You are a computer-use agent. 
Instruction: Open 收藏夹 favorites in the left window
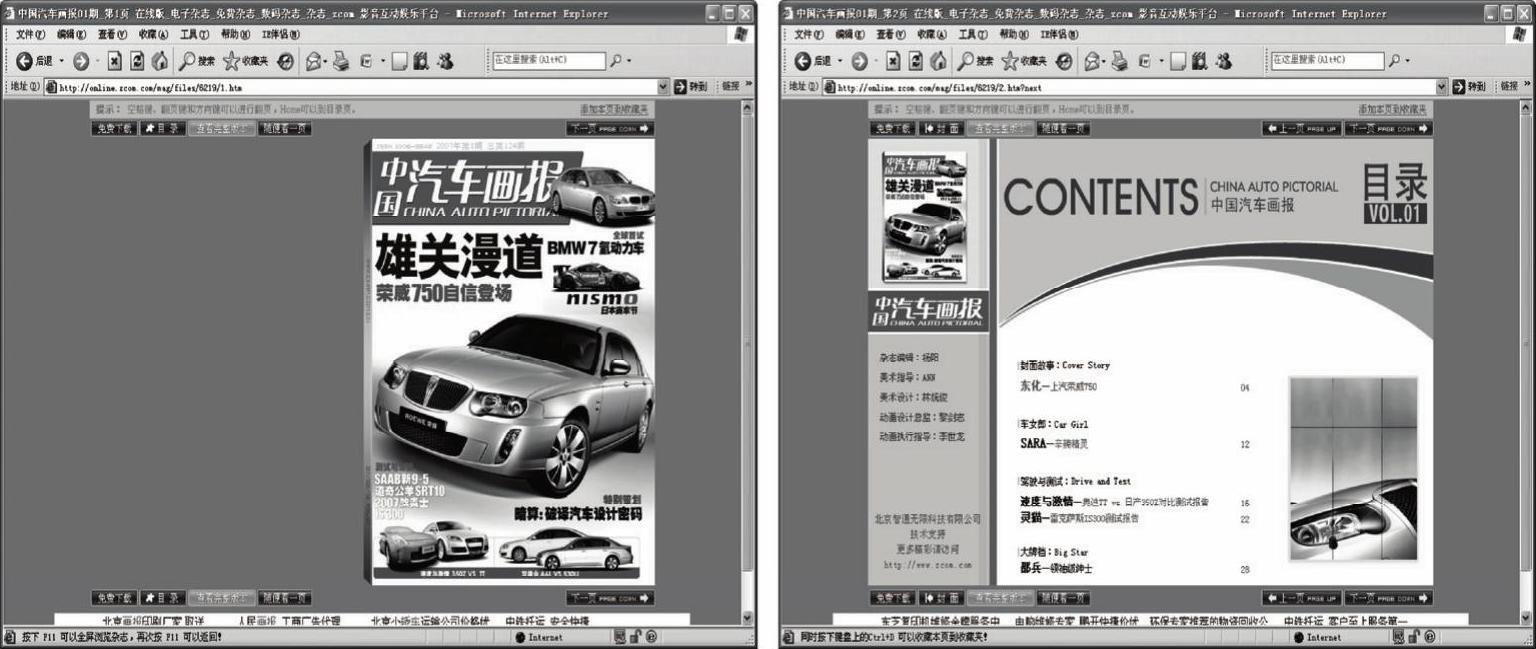[x=245, y=61]
